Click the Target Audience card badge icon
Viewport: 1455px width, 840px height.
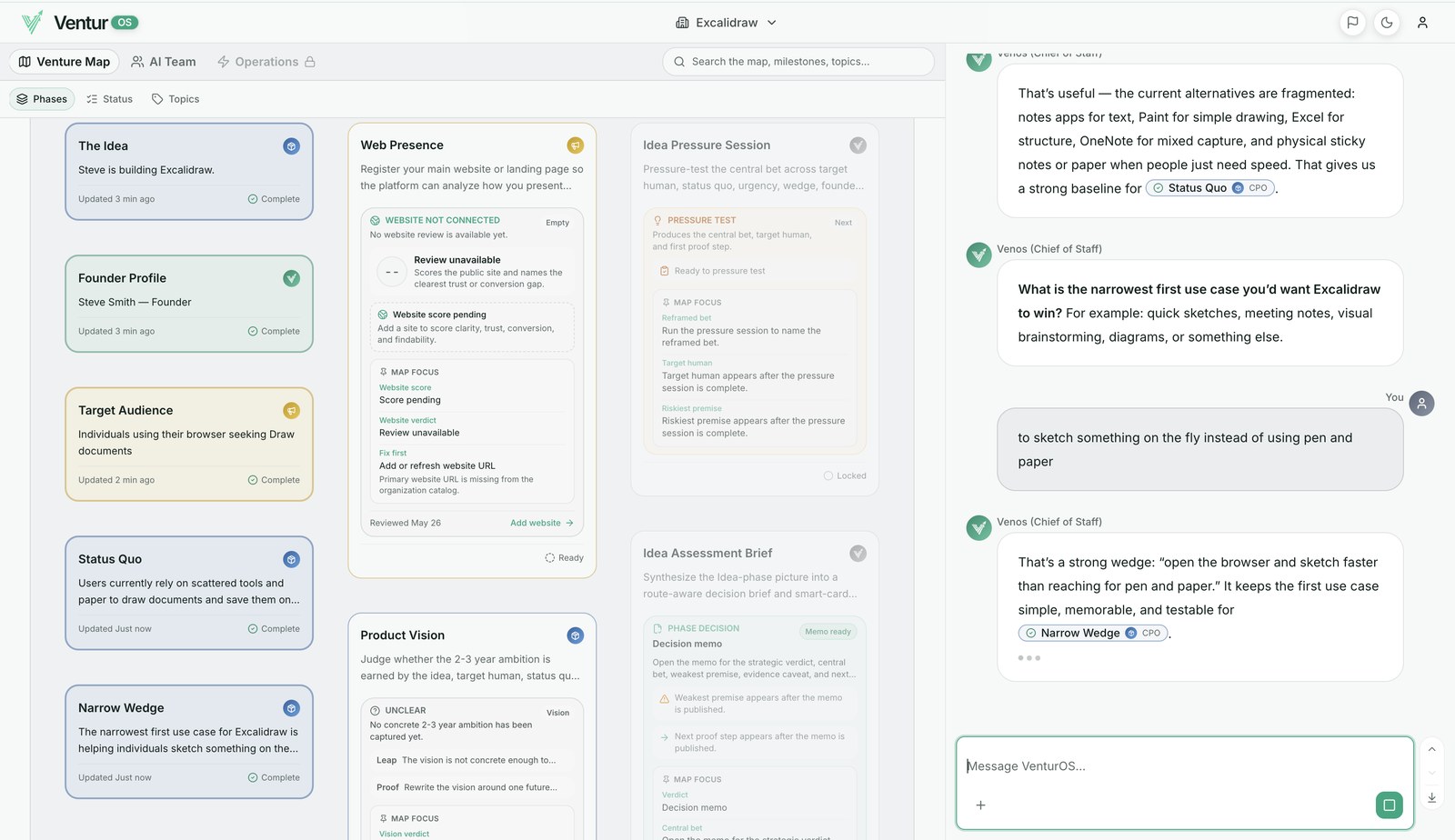(x=291, y=411)
